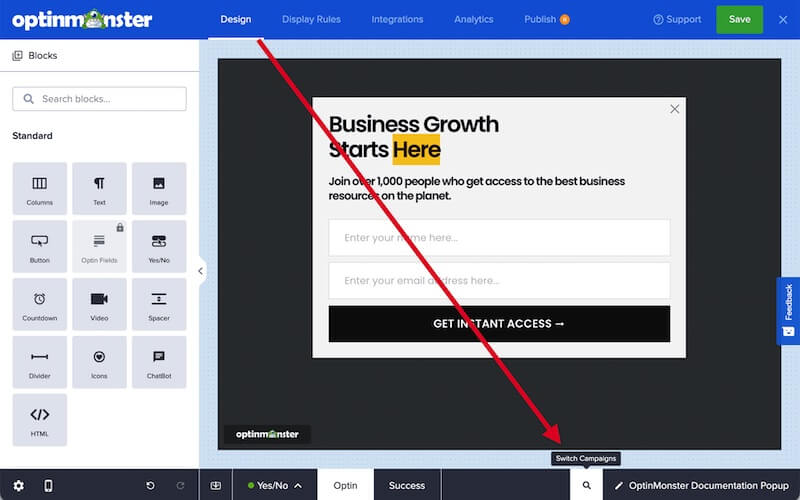
Task: Click the name input field in popup
Action: (x=499, y=238)
